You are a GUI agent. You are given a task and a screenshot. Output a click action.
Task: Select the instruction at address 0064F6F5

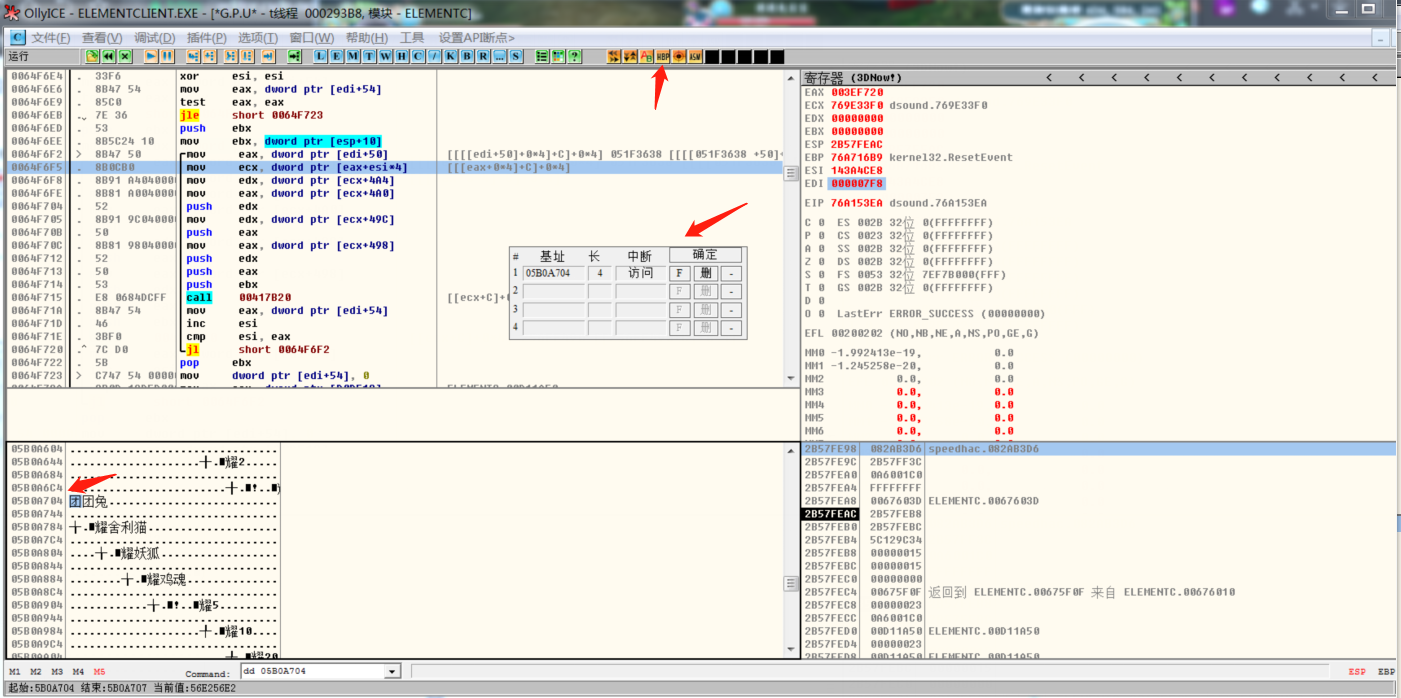point(393,167)
